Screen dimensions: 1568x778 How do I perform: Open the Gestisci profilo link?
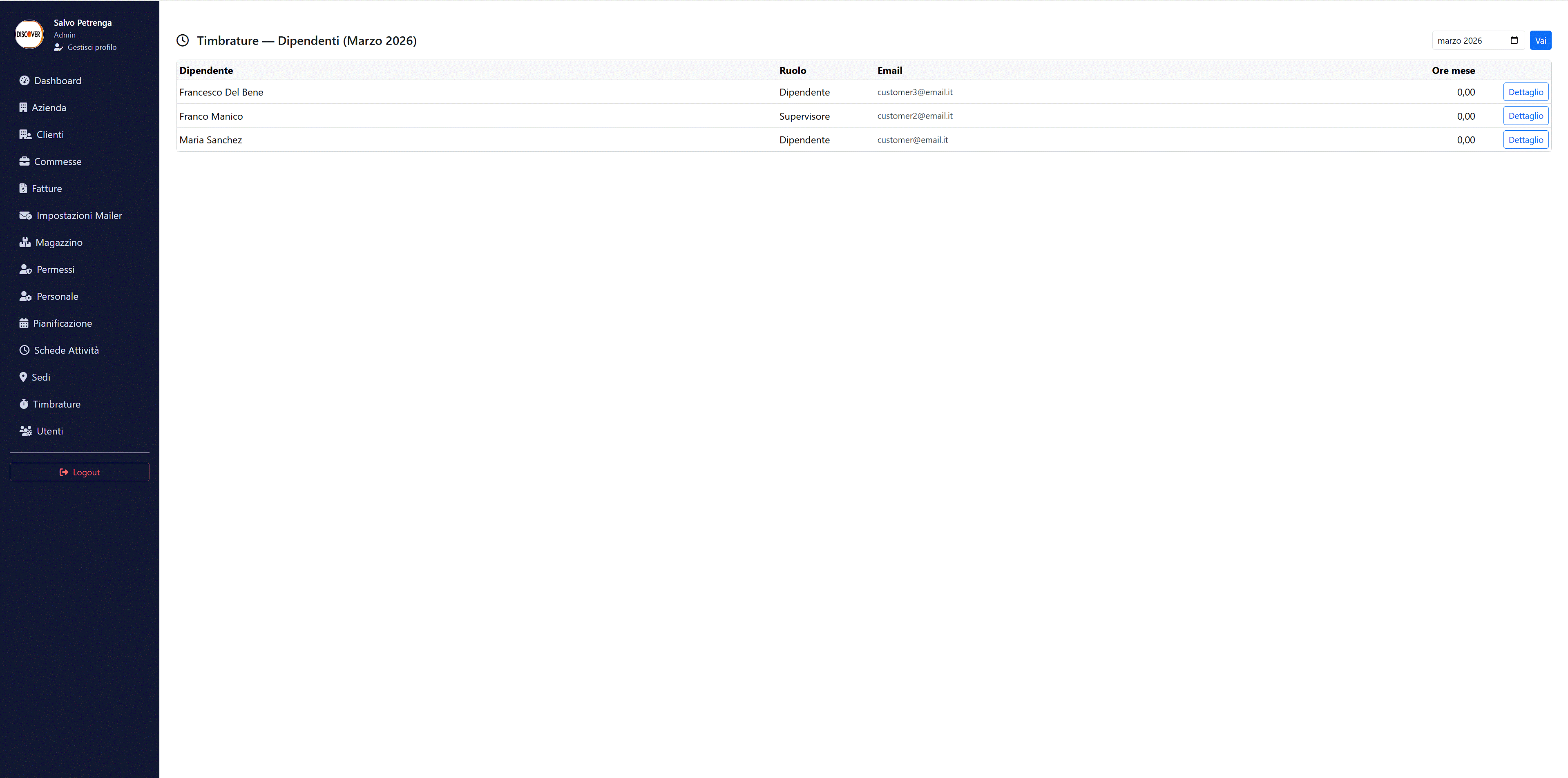91,47
